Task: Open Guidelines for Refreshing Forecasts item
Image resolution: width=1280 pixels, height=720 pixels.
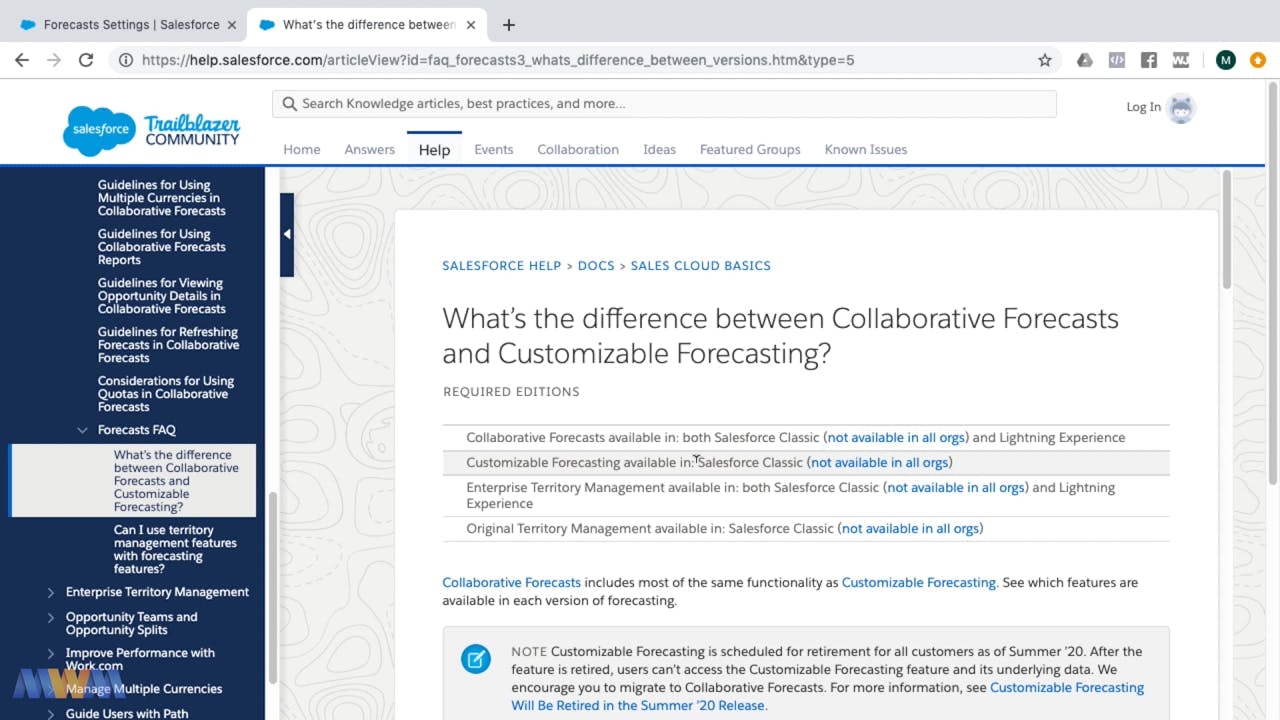Action: coord(168,345)
